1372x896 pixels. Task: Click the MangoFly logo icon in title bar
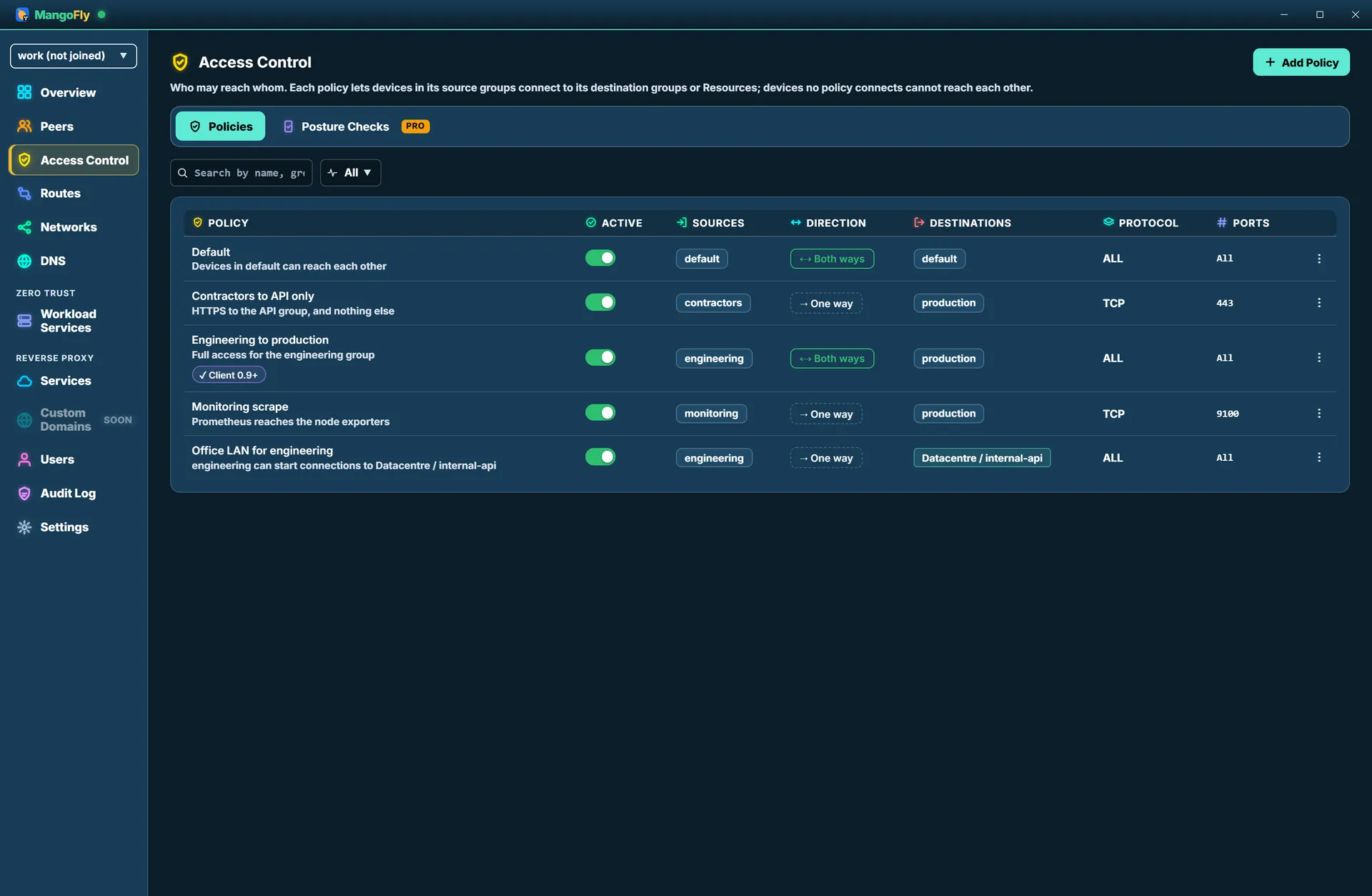pyautogui.click(x=22, y=14)
